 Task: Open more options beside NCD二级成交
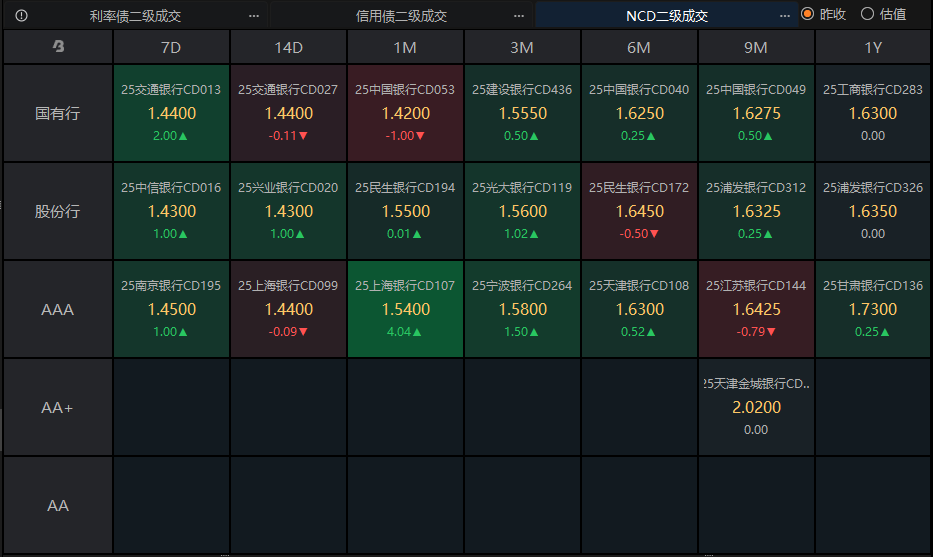785,16
